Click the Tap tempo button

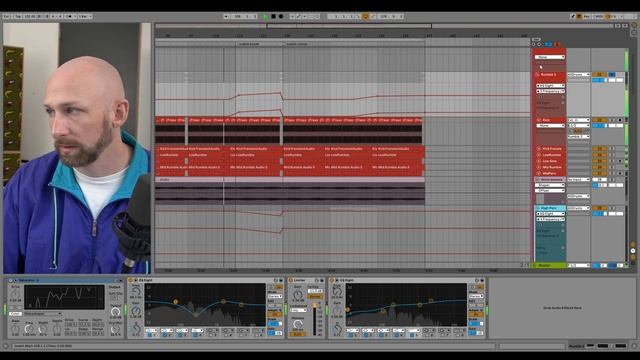coord(18,16)
